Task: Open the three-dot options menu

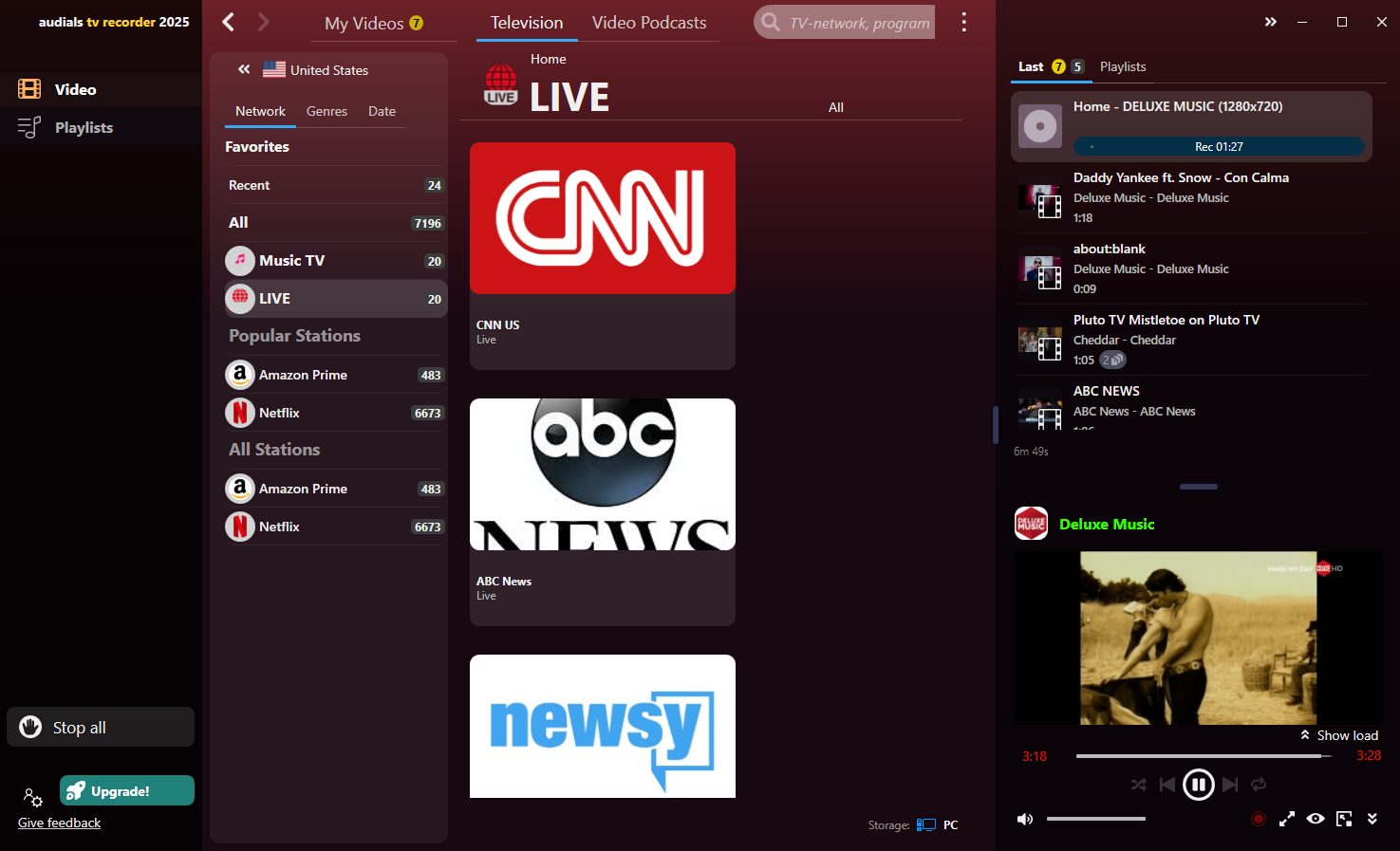Action: click(x=963, y=22)
